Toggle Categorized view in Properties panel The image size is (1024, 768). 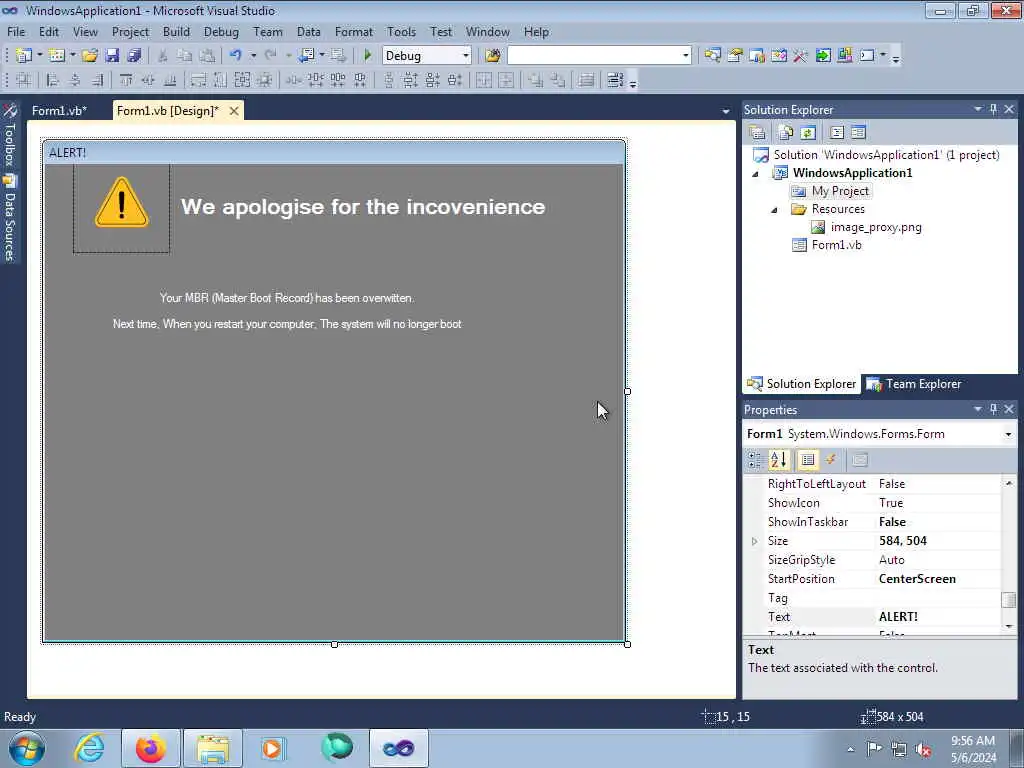pyautogui.click(x=755, y=460)
